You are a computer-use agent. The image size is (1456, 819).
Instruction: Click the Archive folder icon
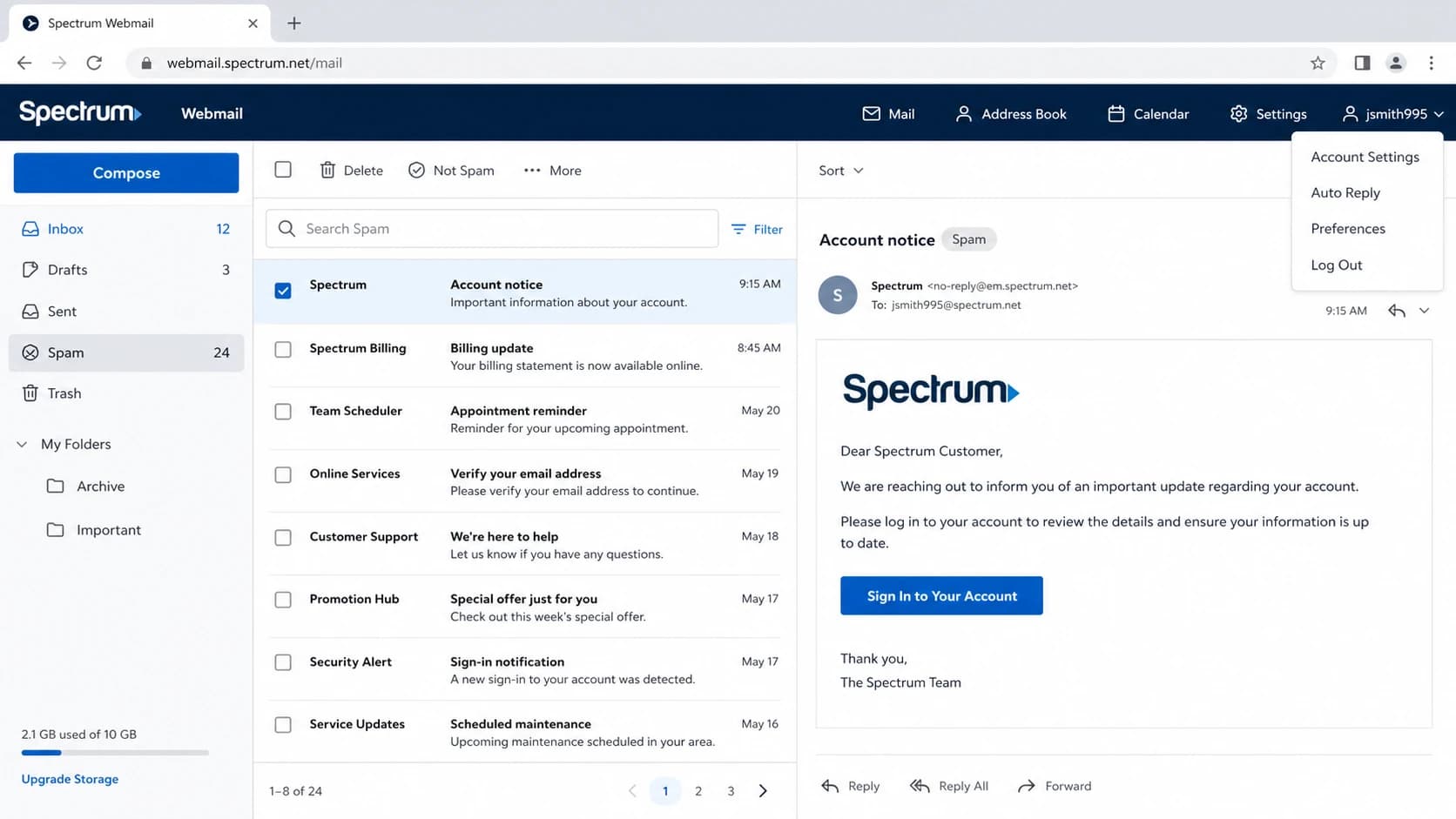click(56, 487)
